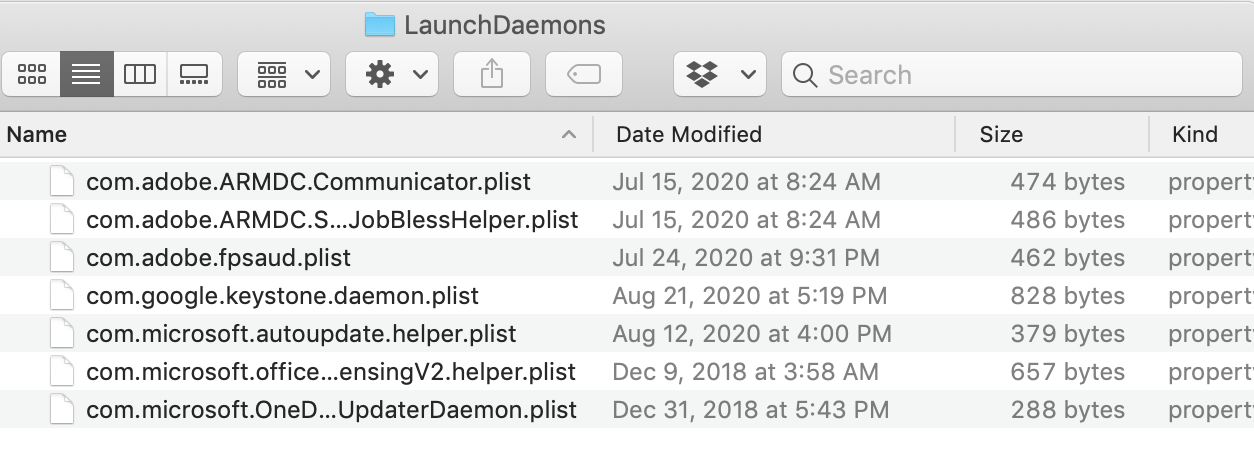Select the OneDrive UpdaterDaemon plist row
Viewport: 1254px width, 456px height.
(332, 410)
